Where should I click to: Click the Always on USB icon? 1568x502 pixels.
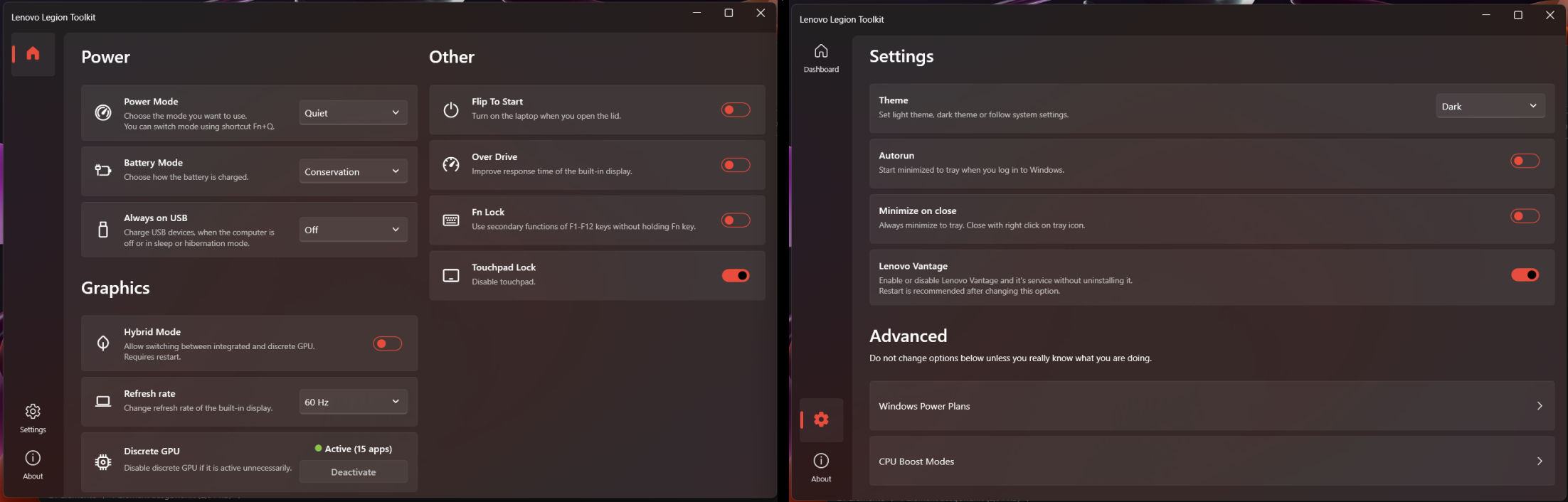coord(103,230)
